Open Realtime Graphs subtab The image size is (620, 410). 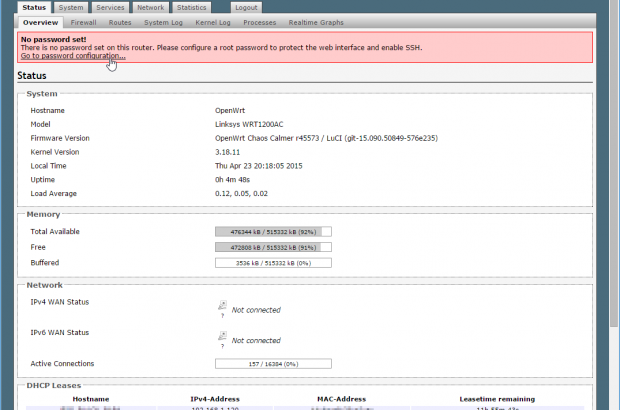pyautogui.click(x=315, y=21)
